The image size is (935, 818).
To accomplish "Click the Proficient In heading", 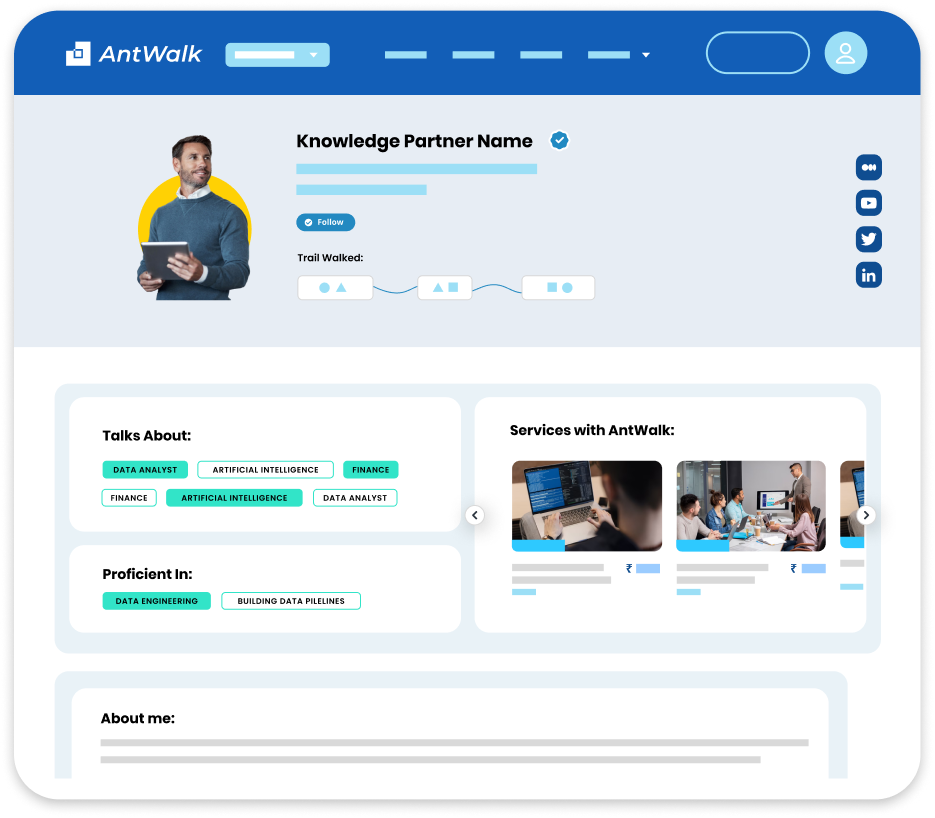I will tap(147, 574).
